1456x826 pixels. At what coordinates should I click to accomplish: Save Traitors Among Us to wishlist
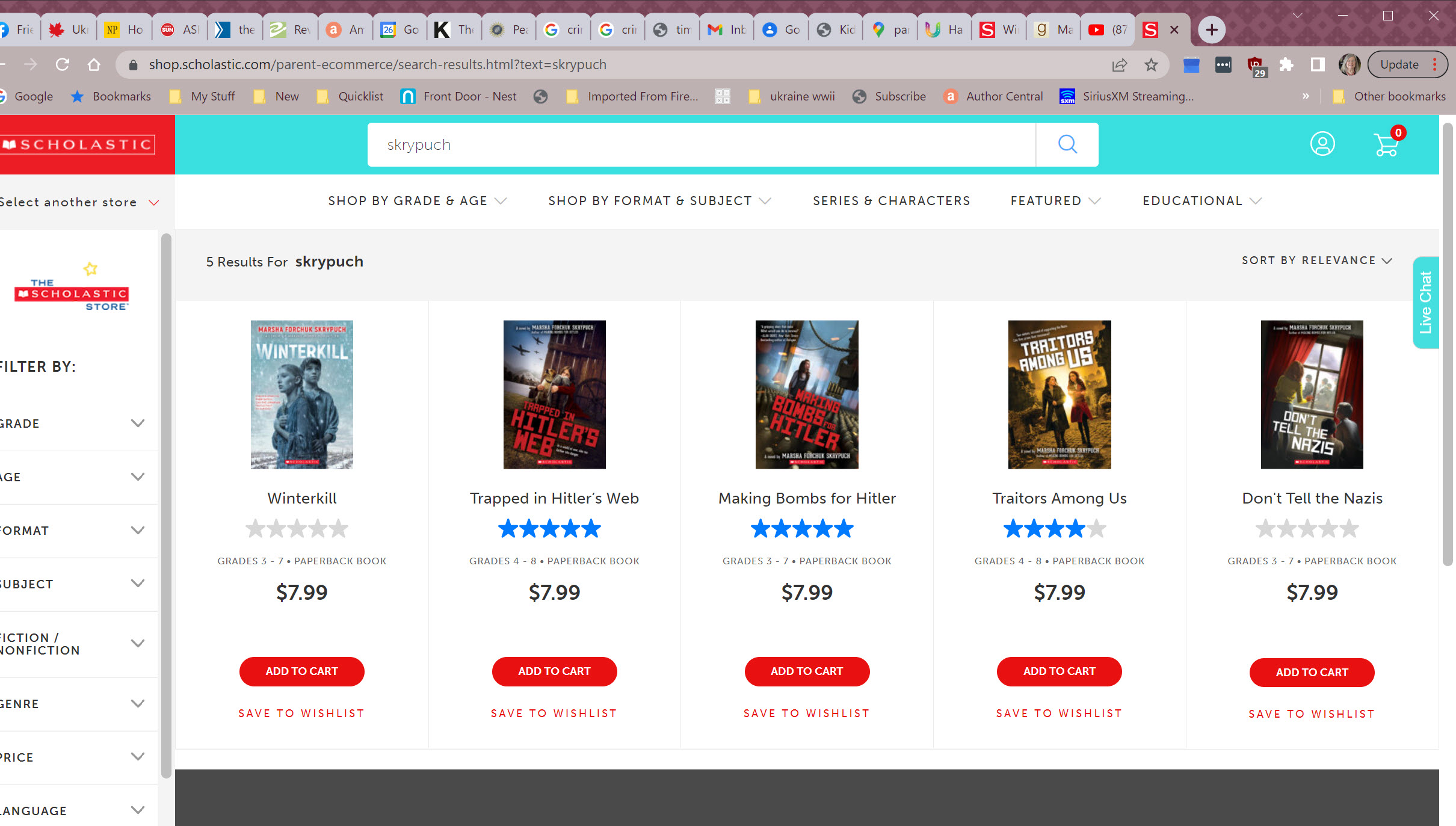point(1059,714)
